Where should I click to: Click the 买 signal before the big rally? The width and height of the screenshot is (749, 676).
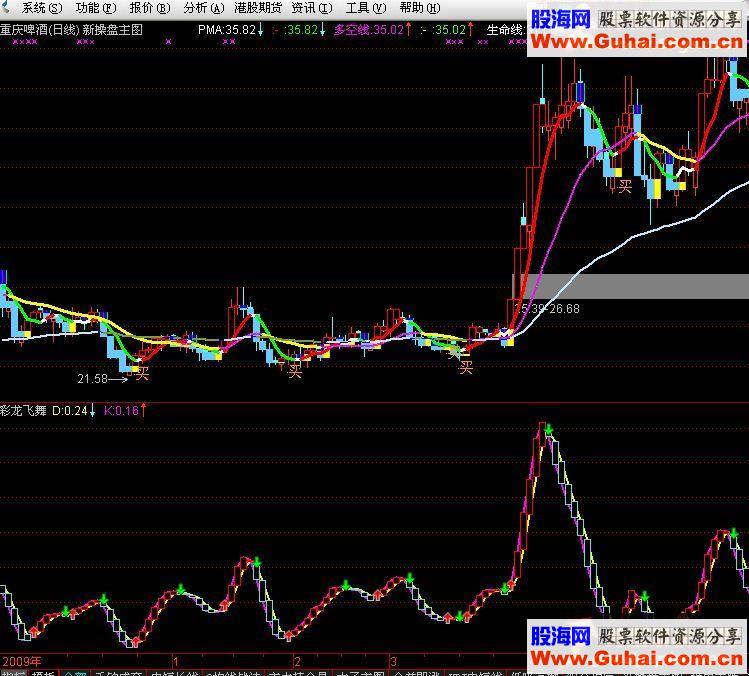[x=466, y=367]
